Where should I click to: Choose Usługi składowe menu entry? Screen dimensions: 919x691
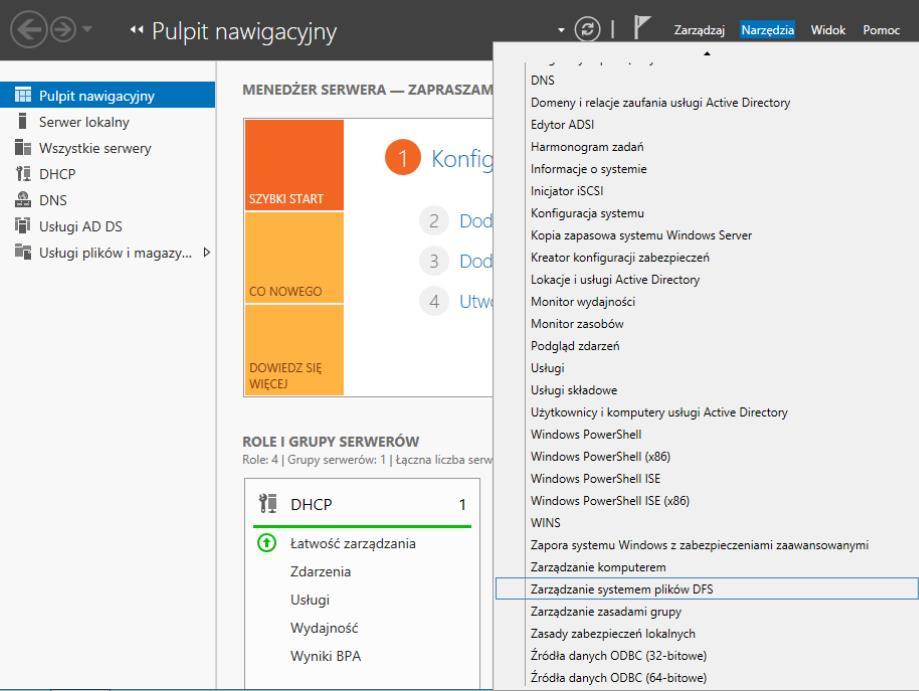coord(706,390)
